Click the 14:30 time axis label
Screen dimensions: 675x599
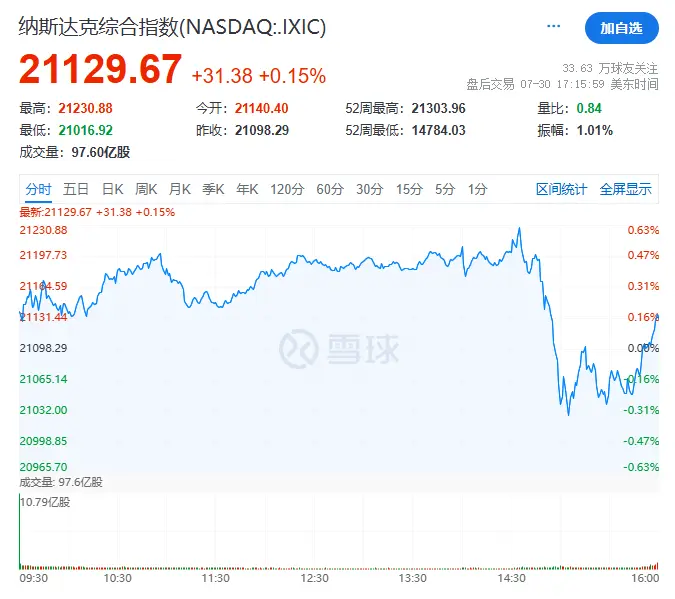coord(511,578)
